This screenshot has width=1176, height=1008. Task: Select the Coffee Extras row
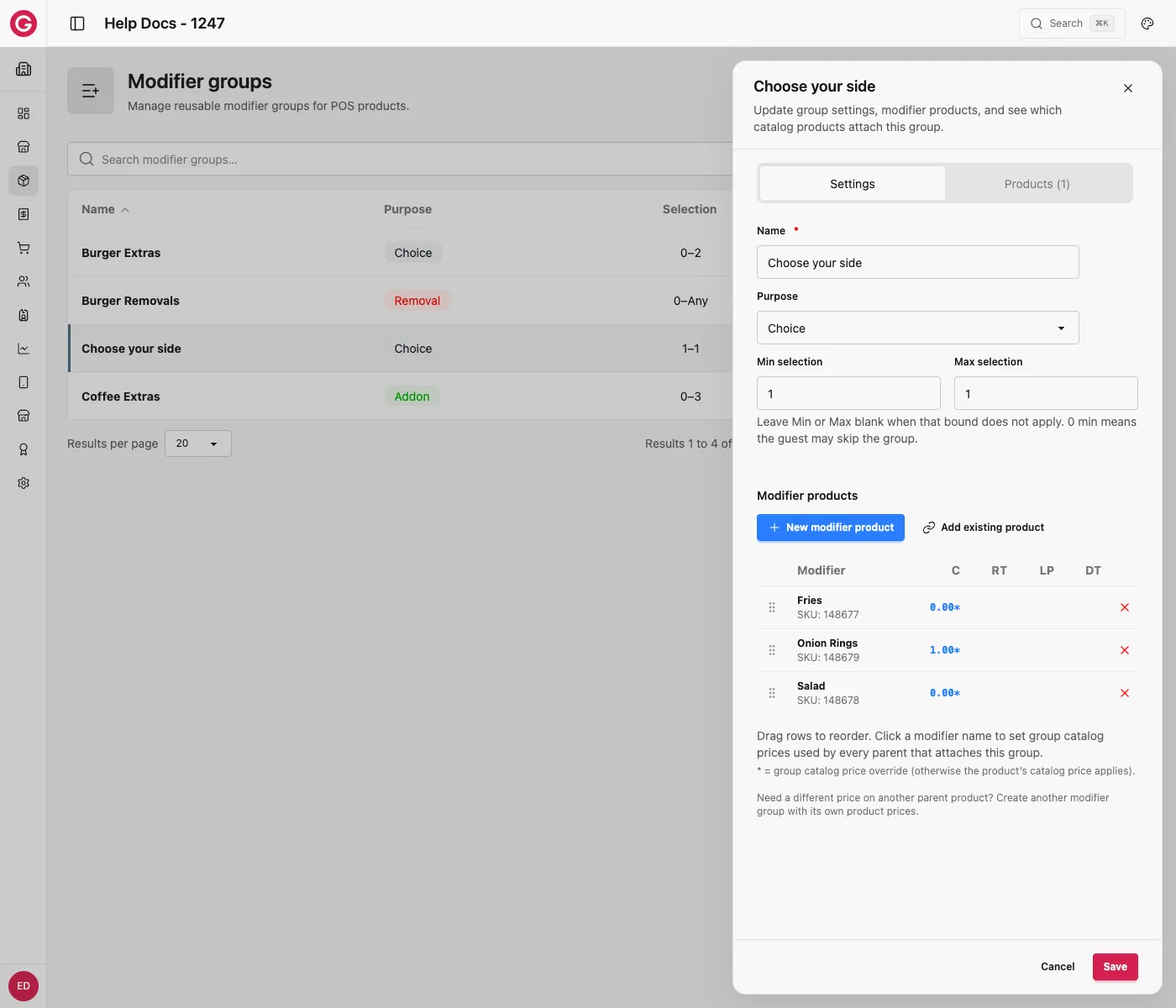(401, 396)
